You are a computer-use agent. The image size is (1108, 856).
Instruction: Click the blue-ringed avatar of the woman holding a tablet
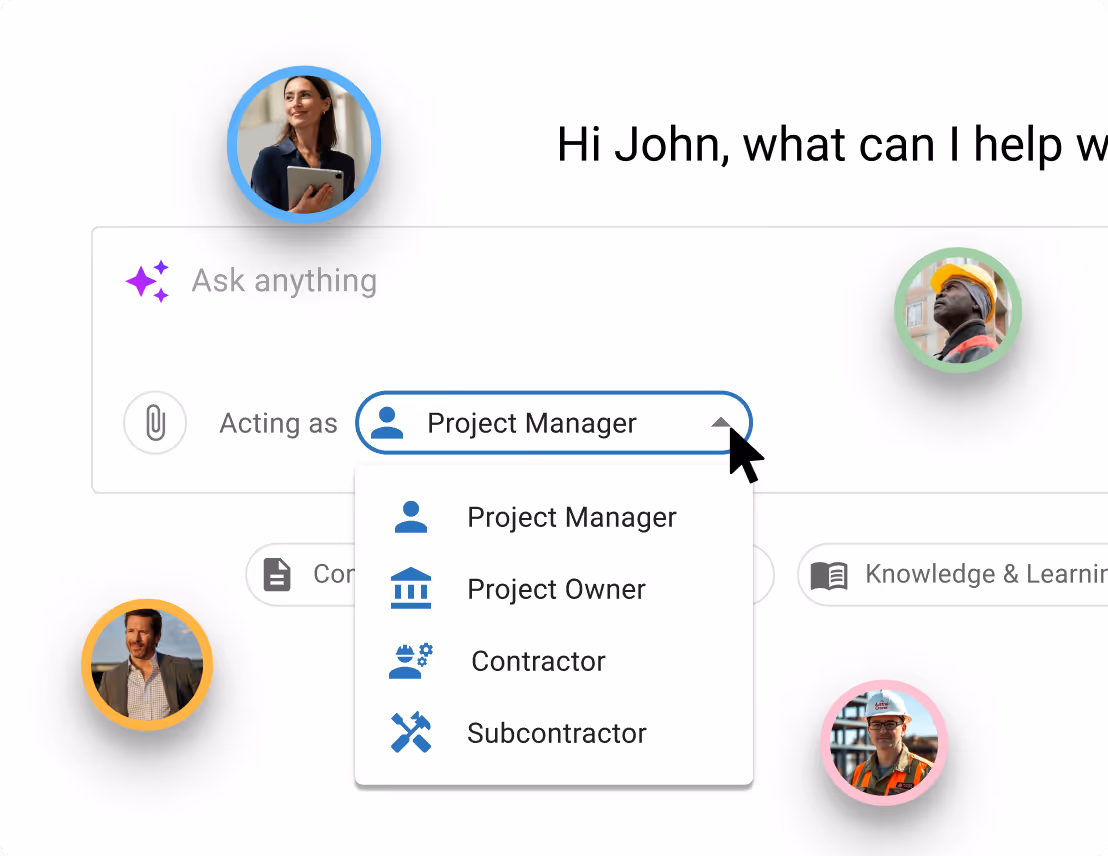click(304, 144)
